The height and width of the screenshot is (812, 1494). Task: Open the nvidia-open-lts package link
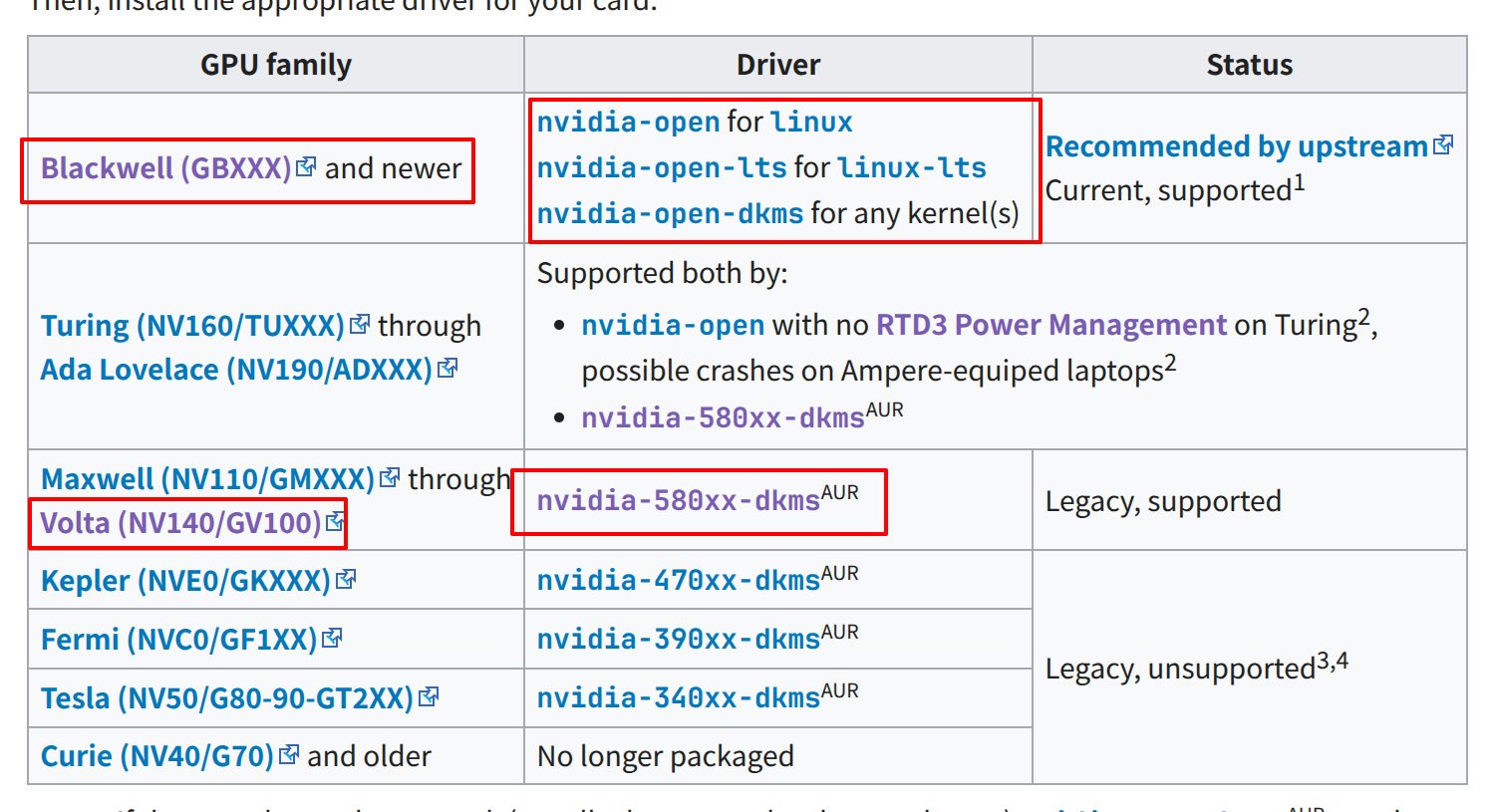662,167
